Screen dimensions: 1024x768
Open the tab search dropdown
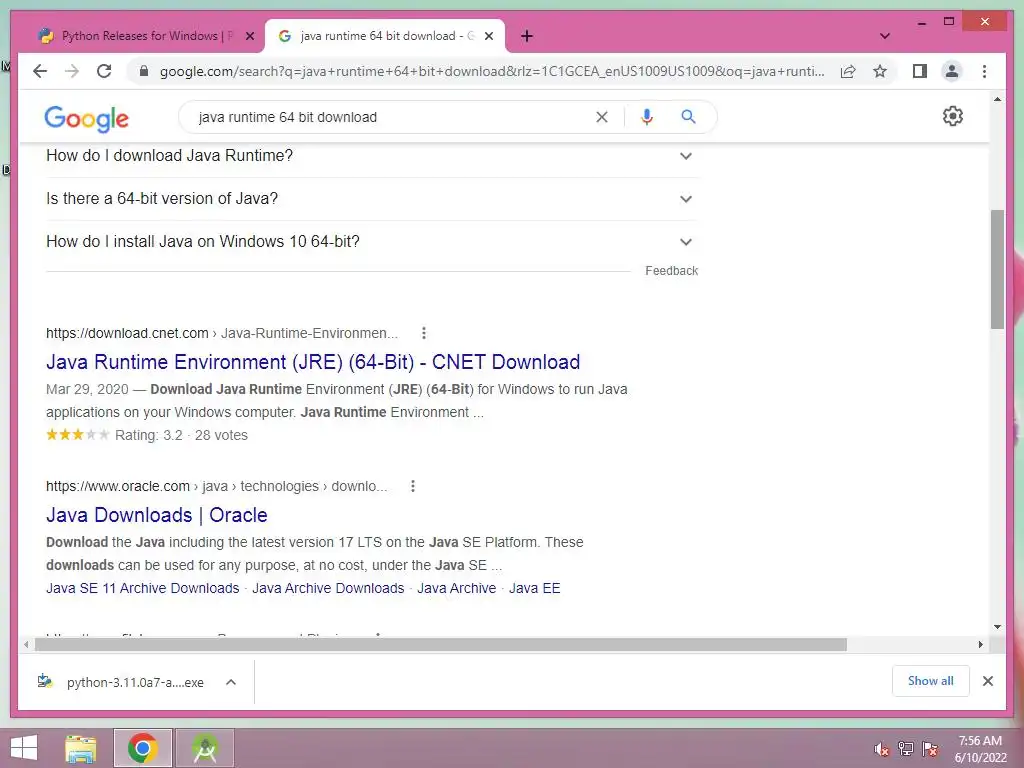884,36
